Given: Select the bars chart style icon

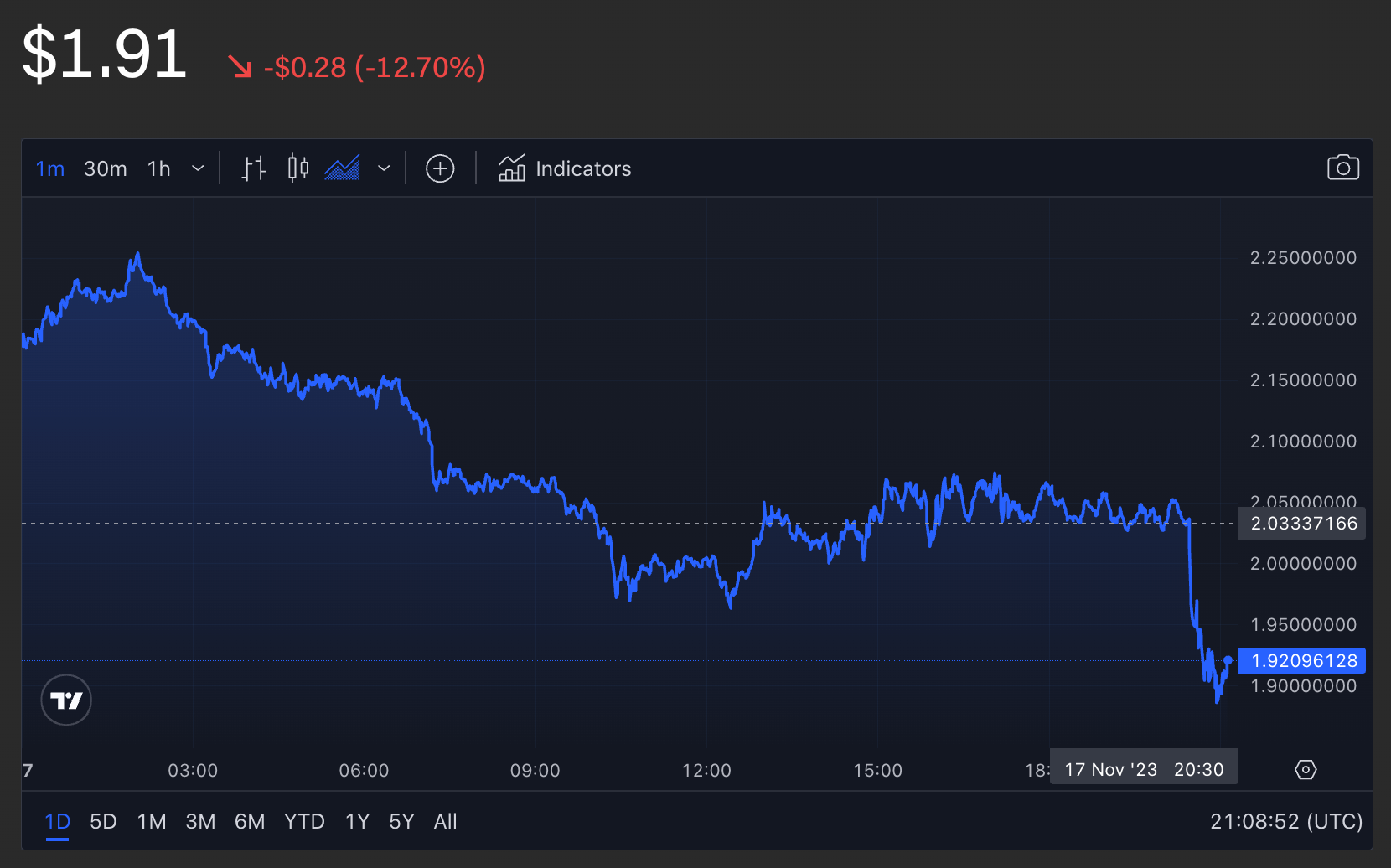Looking at the screenshot, I should (253, 168).
